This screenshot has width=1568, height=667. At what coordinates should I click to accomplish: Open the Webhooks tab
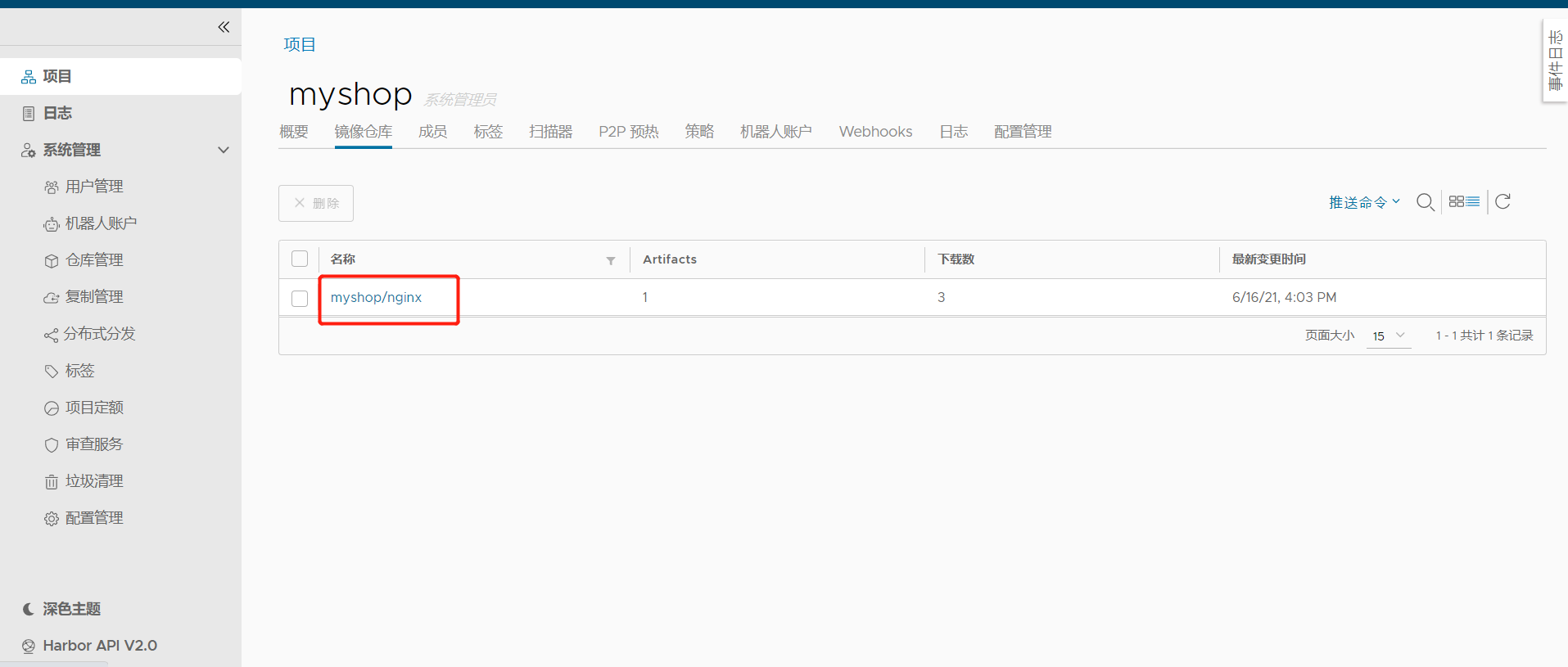tap(875, 132)
